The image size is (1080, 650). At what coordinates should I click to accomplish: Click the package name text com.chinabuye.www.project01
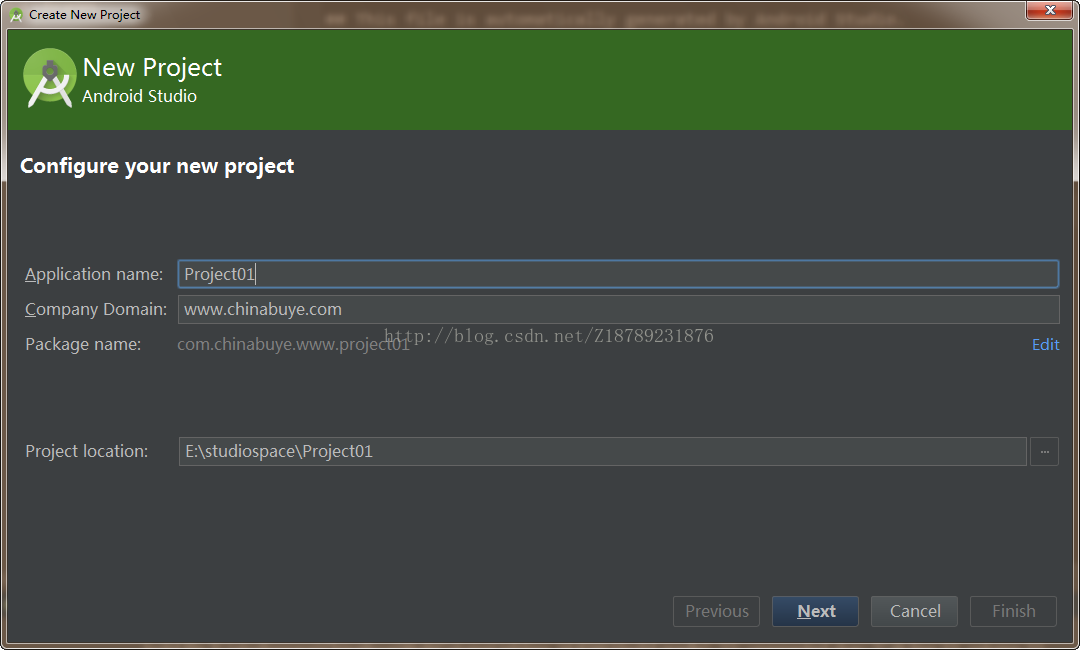coord(293,344)
